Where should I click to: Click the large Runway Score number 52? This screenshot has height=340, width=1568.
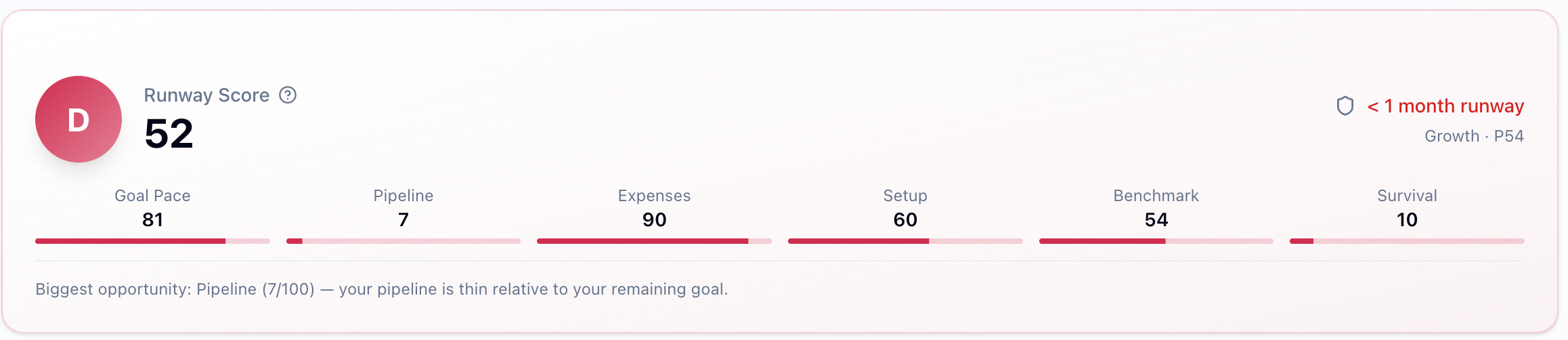[169, 133]
